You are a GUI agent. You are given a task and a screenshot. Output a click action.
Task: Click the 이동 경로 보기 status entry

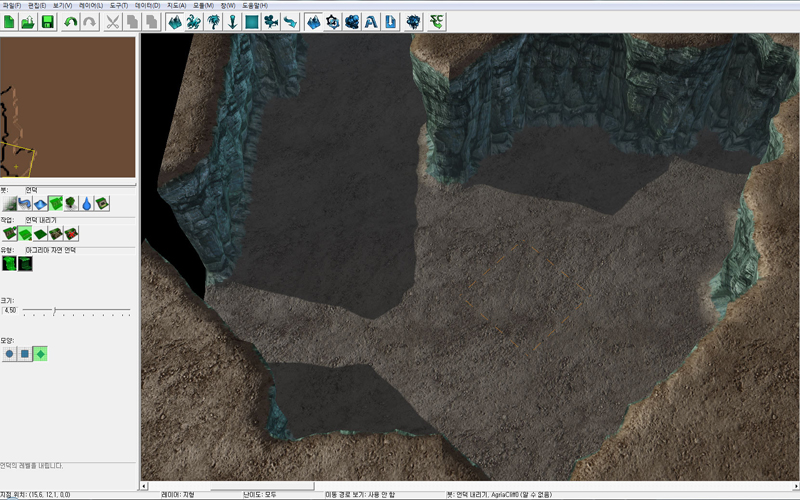360,495
